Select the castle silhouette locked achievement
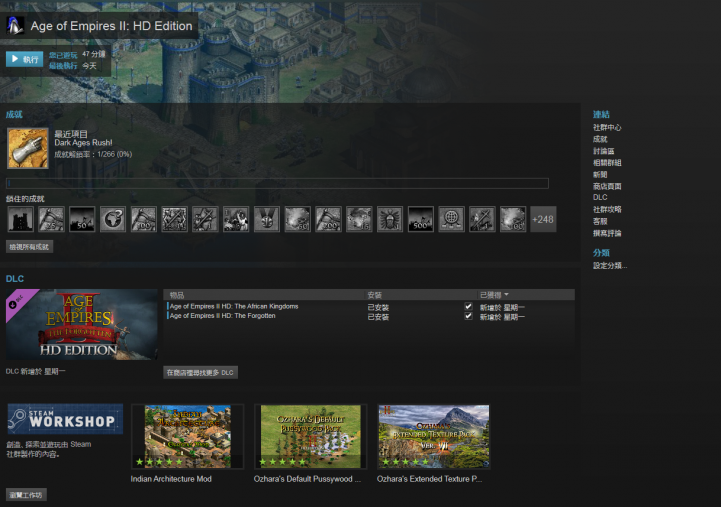The image size is (721, 507). [x=21, y=219]
